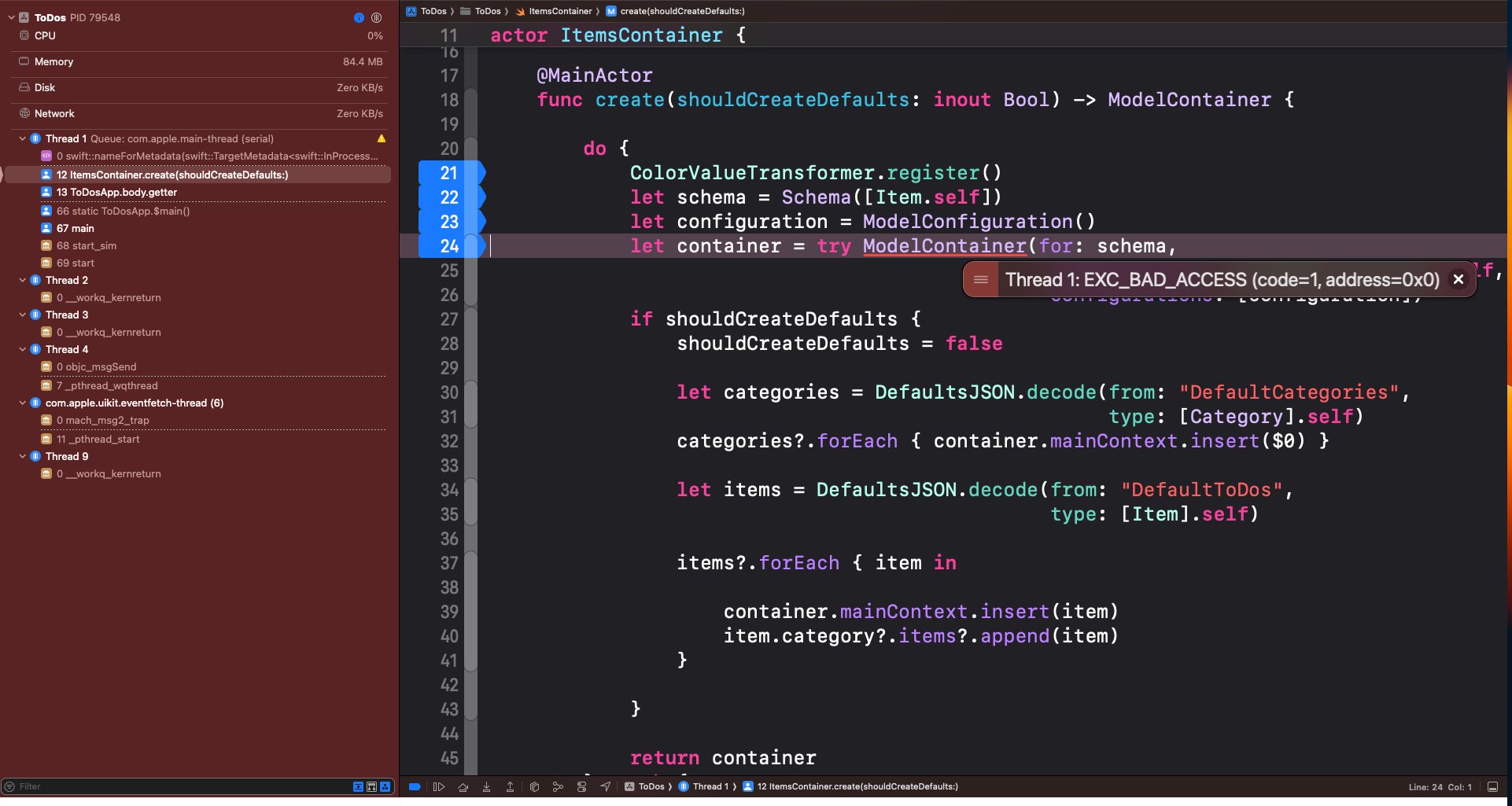1512x806 pixels.
Task: Collapse the ToDos process disclosure arrow
Action: point(11,17)
